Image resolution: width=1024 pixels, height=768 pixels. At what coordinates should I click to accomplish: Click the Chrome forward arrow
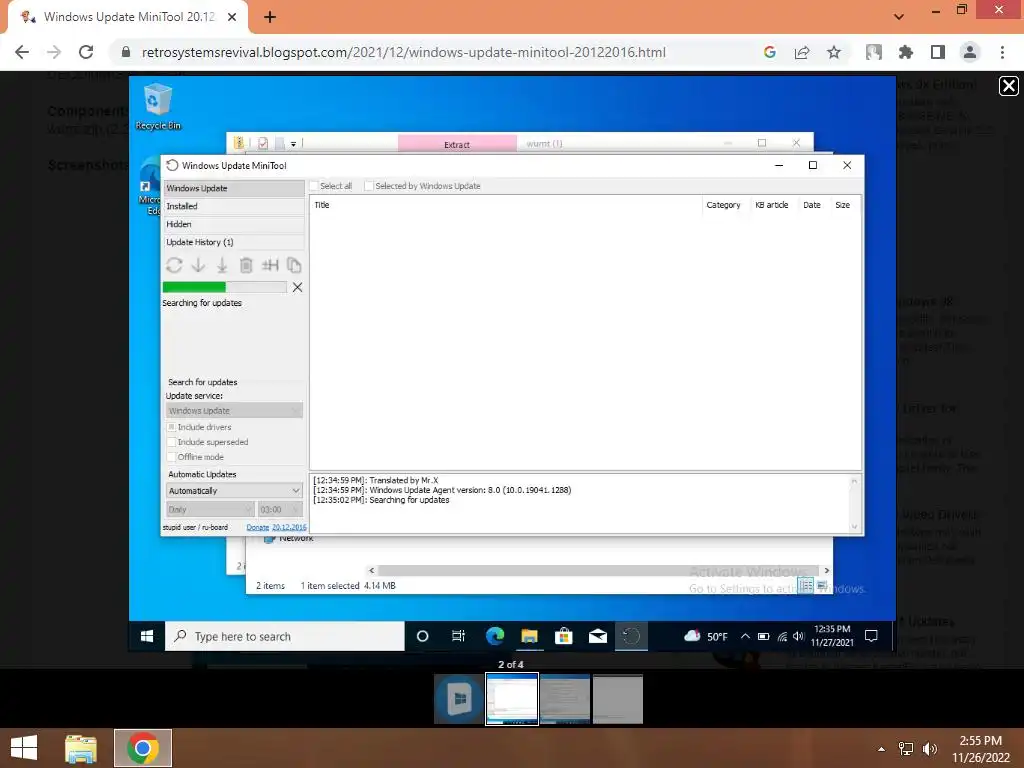pyautogui.click(x=54, y=52)
